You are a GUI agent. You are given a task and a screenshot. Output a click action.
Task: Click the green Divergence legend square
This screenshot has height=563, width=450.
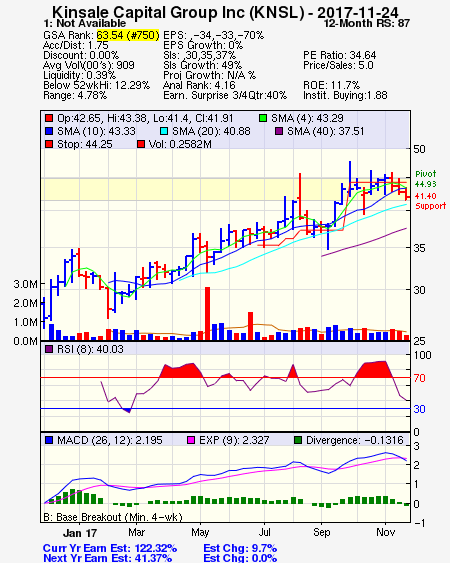[298, 440]
